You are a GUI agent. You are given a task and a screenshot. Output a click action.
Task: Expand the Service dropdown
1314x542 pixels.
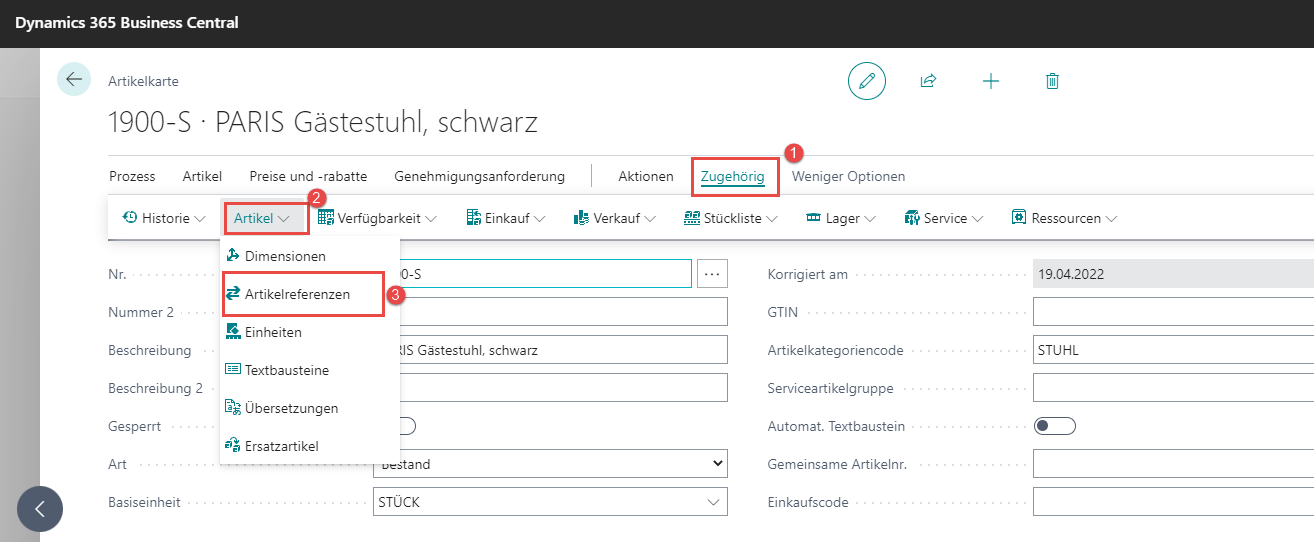pyautogui.click(x=977, y=218)
